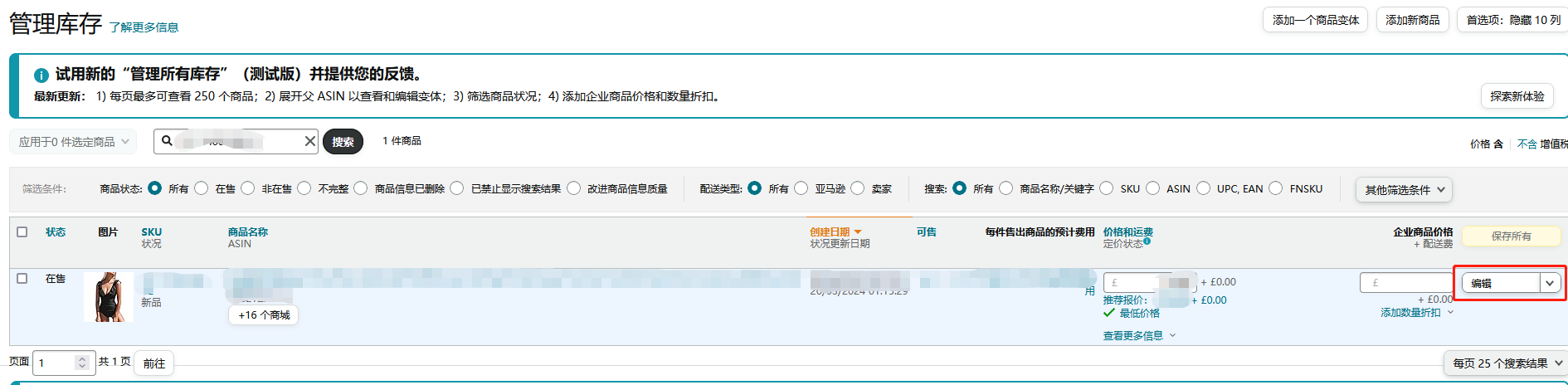Image resolution: width=1568 pixels, height=385 pixels.
Task: Click the sort arrow beside 创建日期
Action: click(x=858, y=232)
